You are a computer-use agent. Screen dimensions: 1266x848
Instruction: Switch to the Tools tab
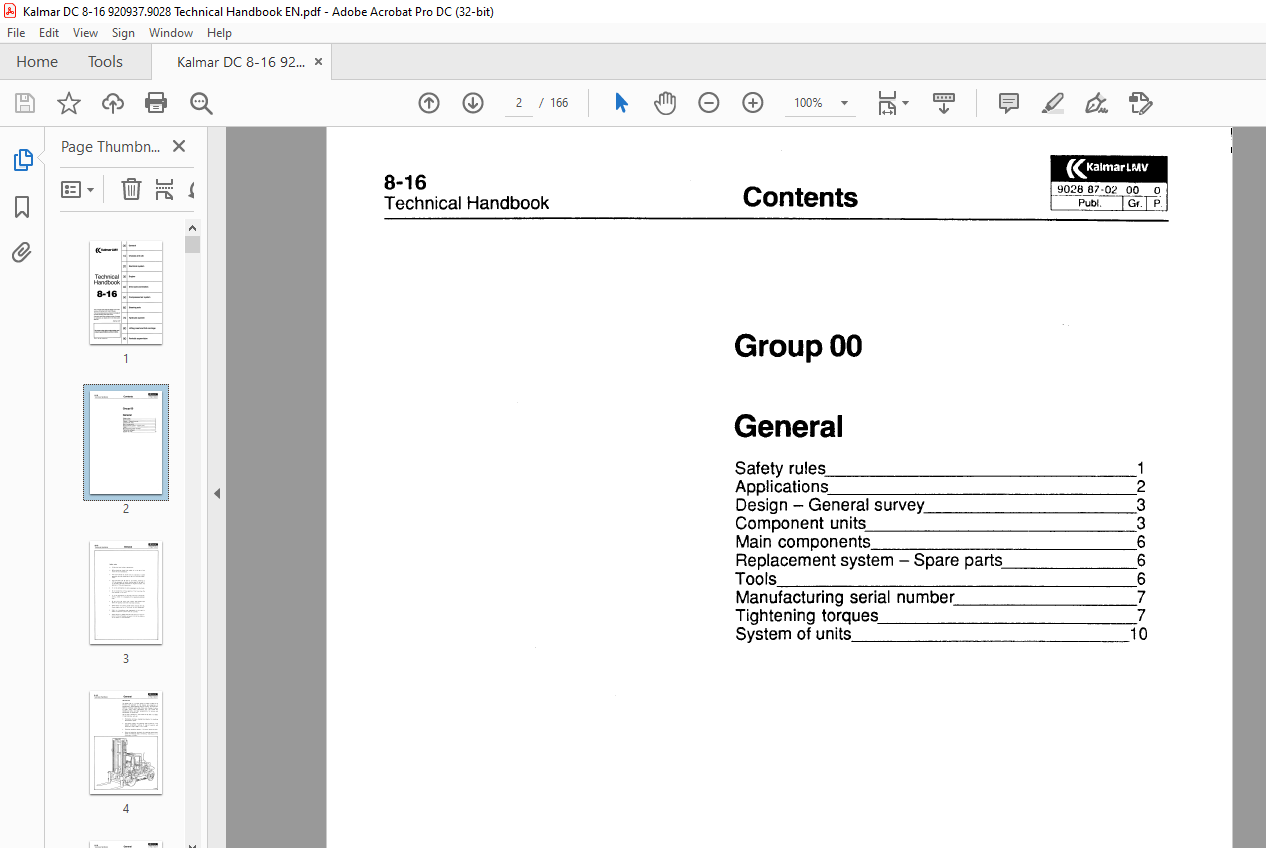point(105,62)
